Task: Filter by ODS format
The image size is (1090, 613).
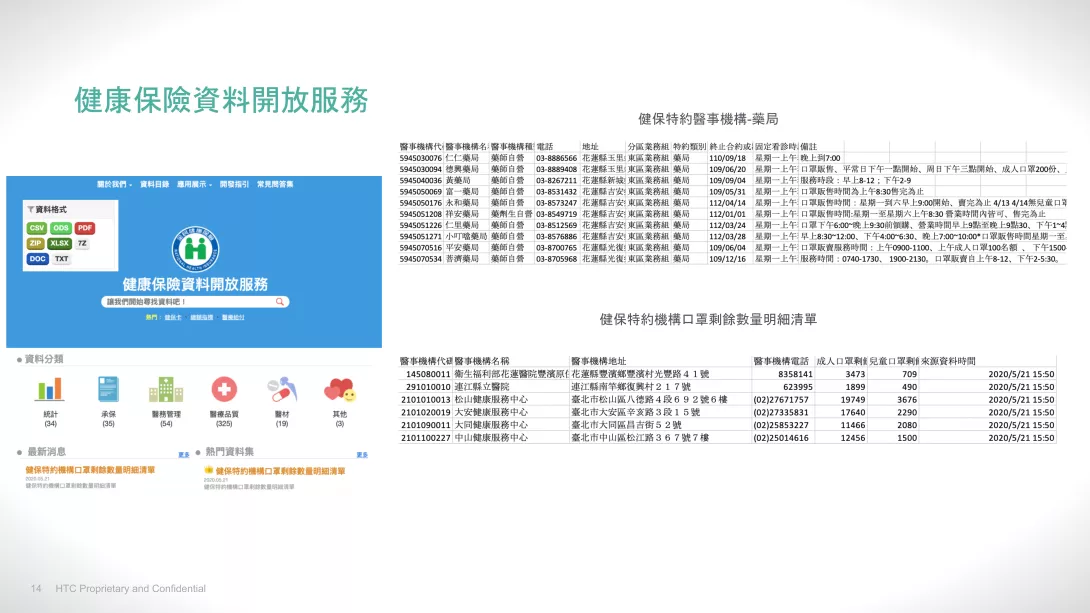Action: click(x=60, y=228)
